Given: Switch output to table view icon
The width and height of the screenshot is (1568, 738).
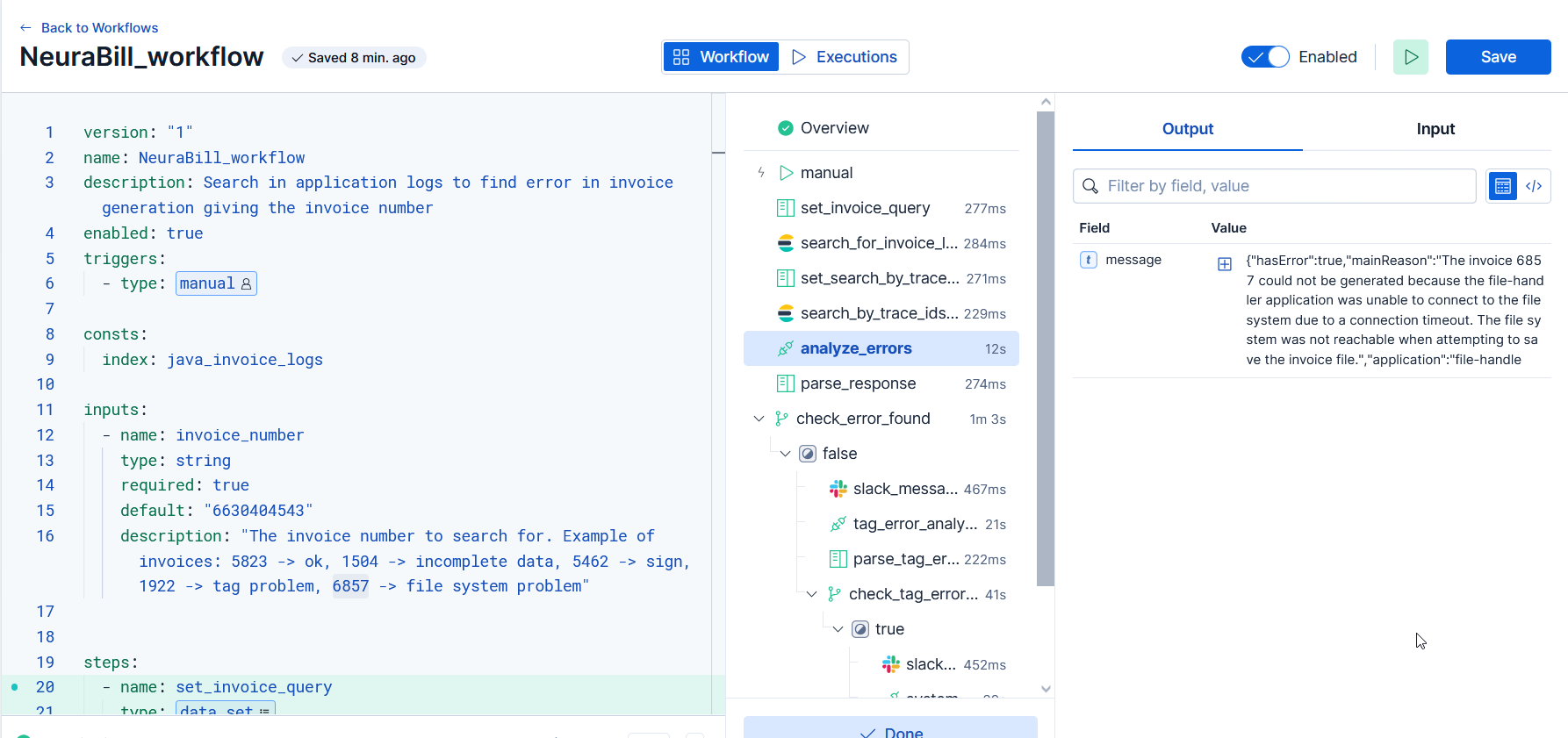Looking at the screenshot, I should coord(1503,186).
